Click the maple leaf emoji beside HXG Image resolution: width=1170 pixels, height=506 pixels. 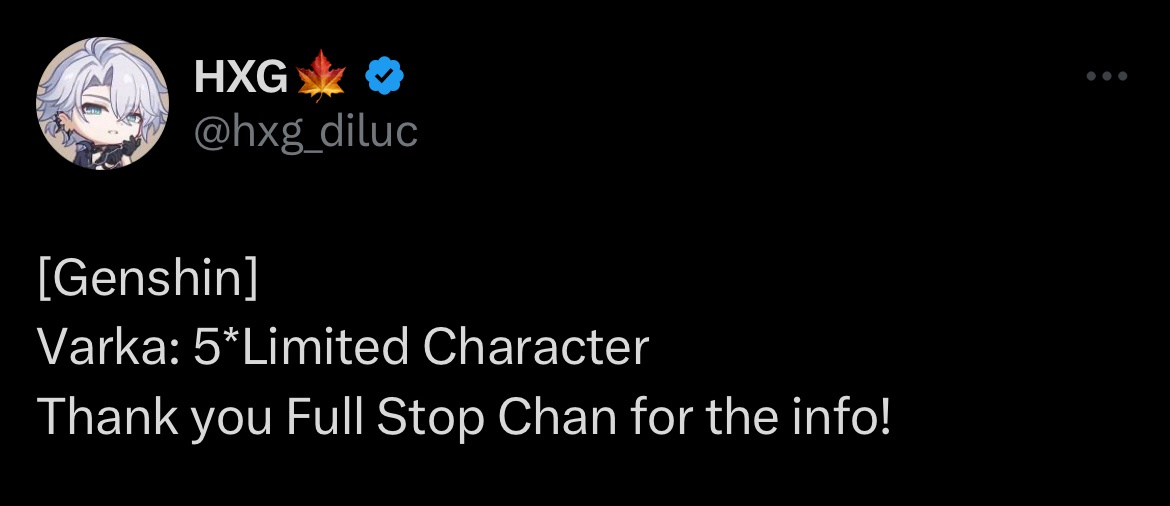tap(321, 77)
